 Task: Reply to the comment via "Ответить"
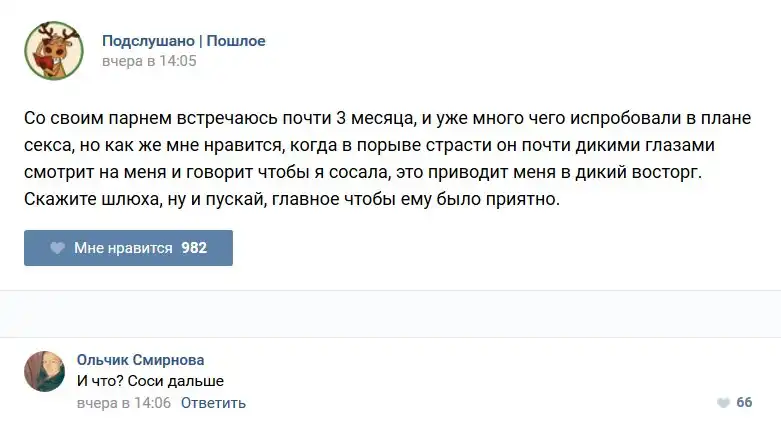pos(213,403)
